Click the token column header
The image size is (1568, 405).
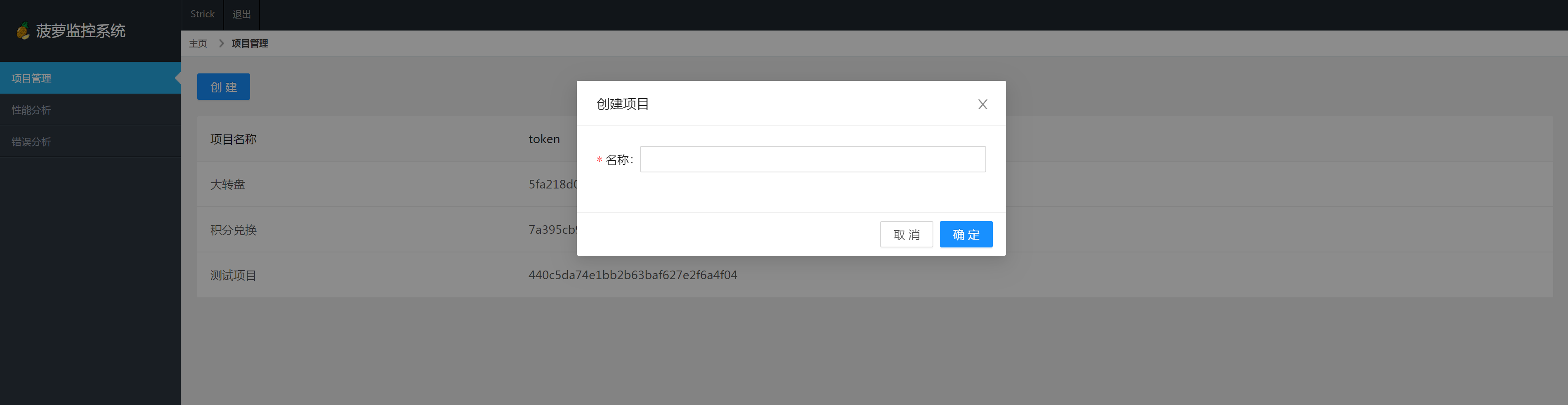click(543, 139)
